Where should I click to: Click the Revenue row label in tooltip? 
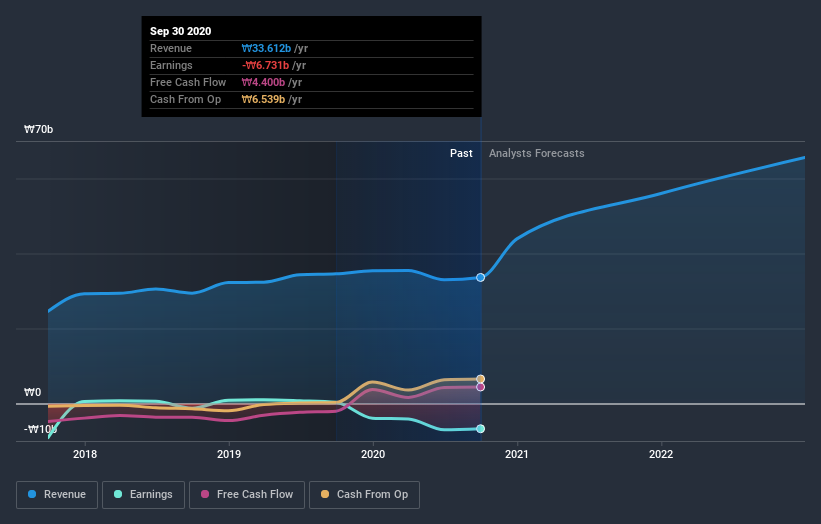pos(171,48)
